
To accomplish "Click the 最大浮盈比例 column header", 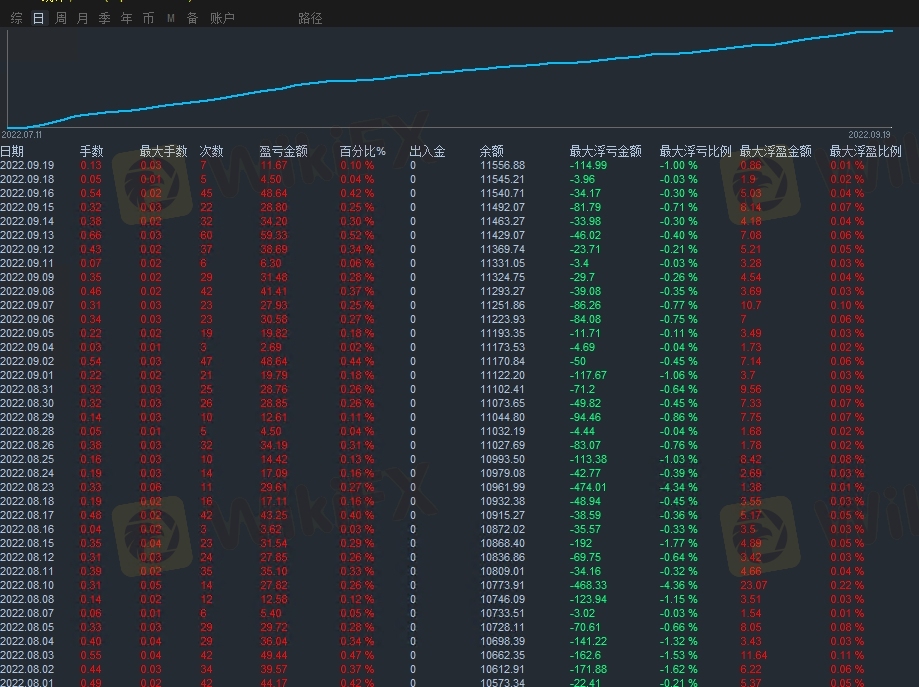I will tap(865, 151).
